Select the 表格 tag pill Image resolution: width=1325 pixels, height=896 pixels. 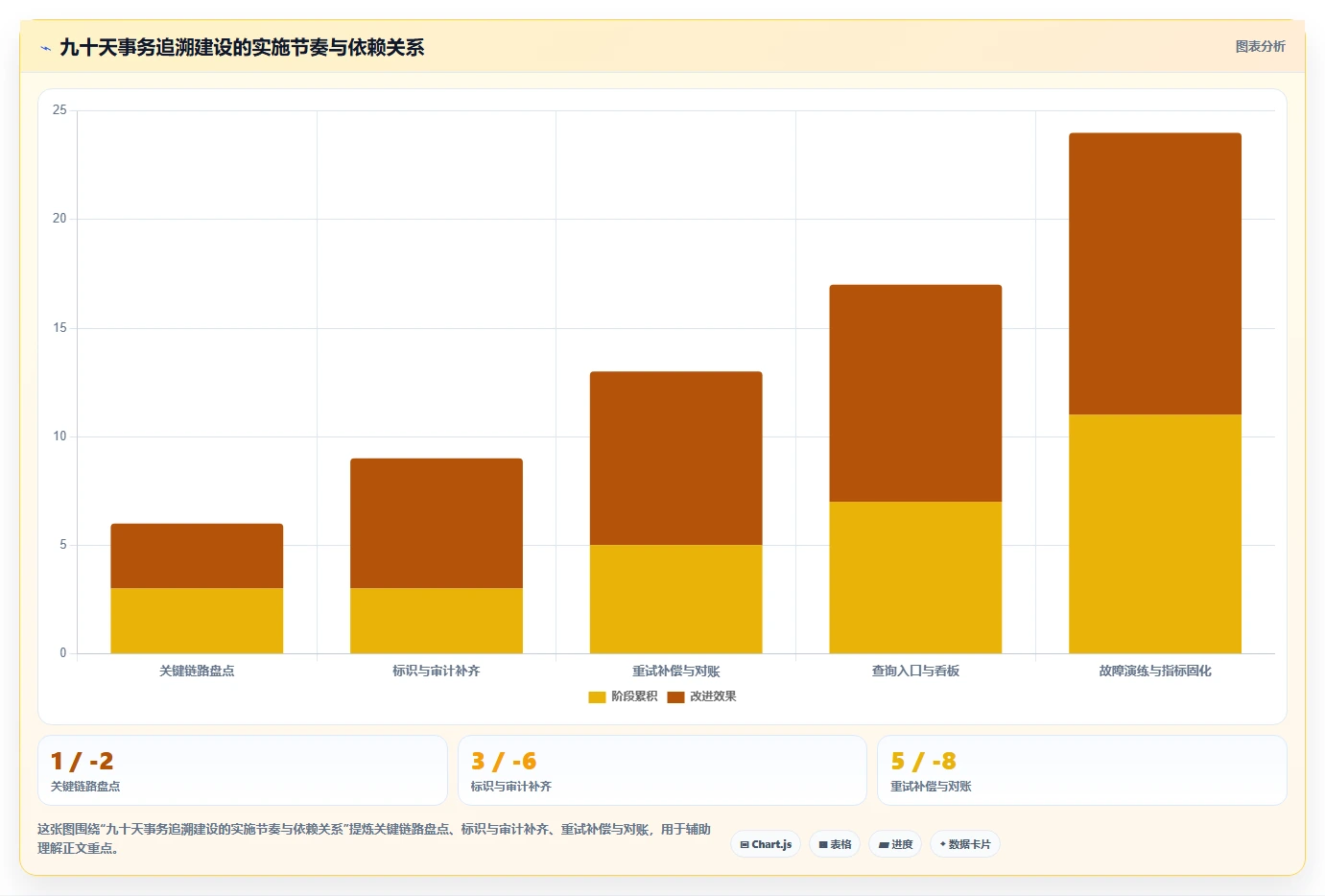tap(835, 844)
